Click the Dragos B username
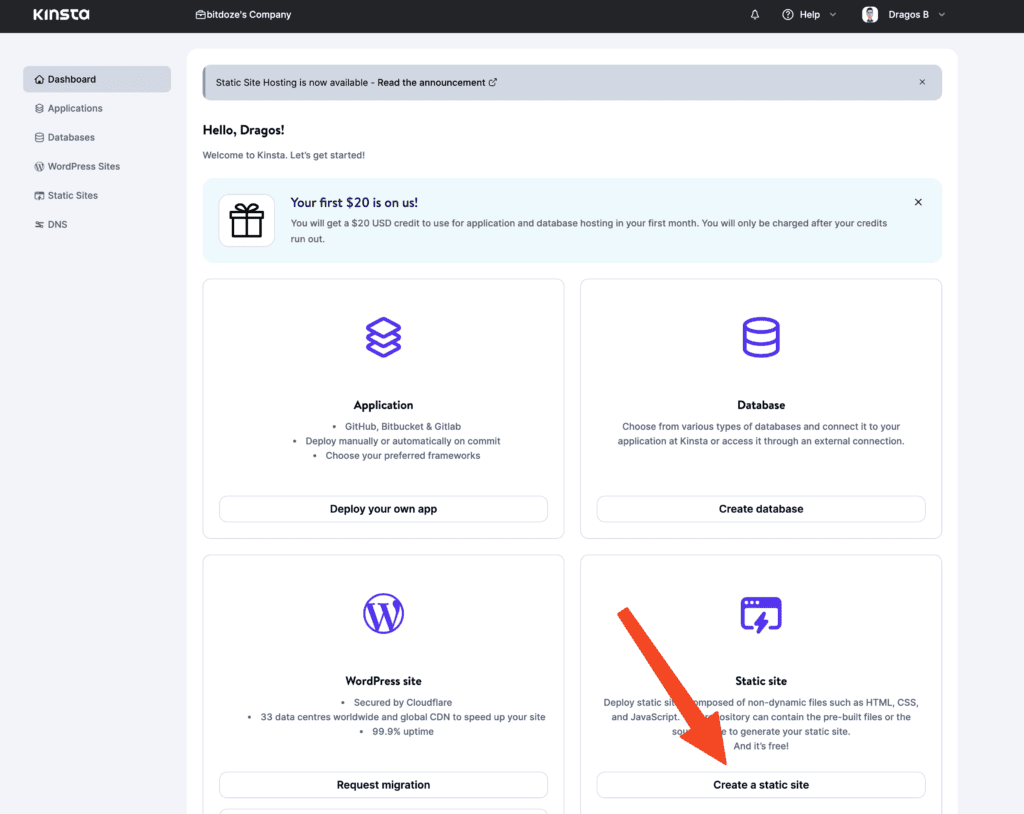The width and height of the screenshot is (1024, 814). point(908,14)
